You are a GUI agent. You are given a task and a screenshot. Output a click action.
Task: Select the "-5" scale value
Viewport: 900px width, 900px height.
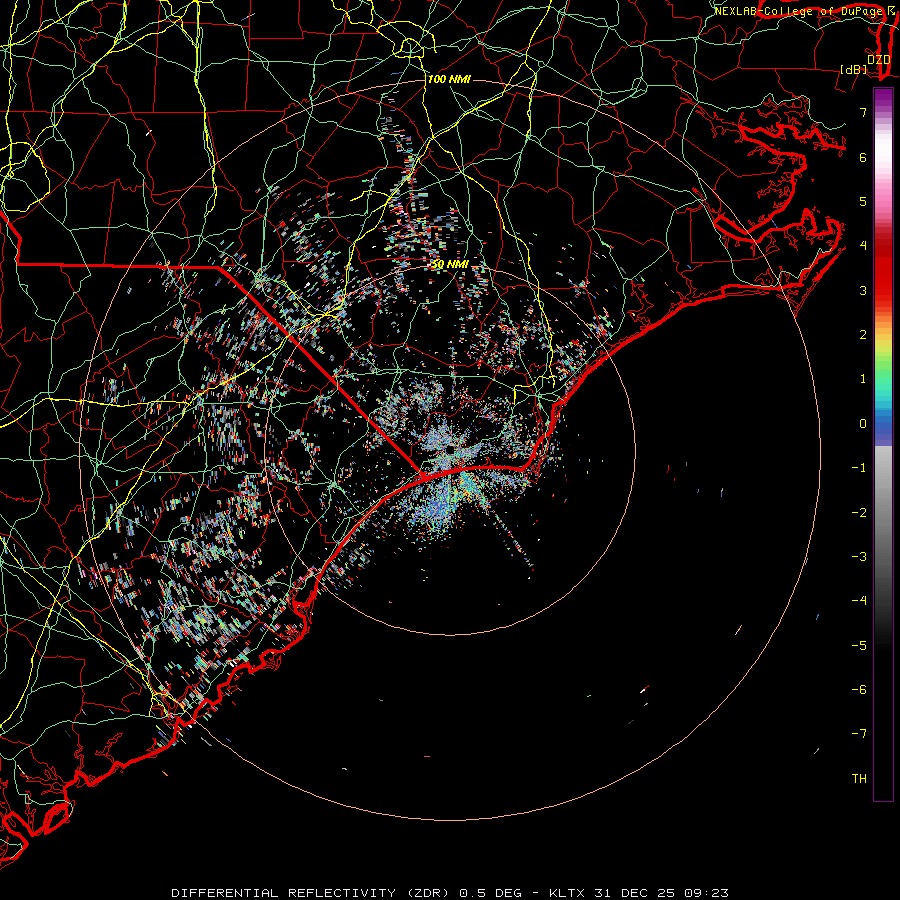(x=859, y=646)
